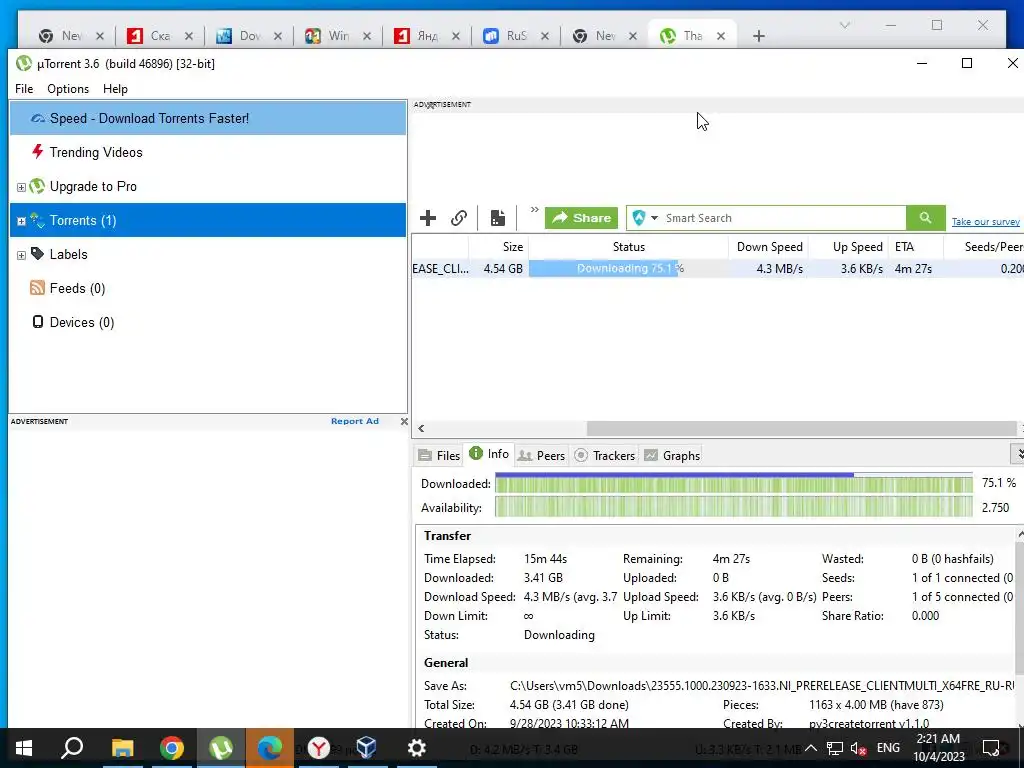Viewport: 1024px width, 768px height.
Task: Sort by Down Speed column header
Action: (769, 247)
